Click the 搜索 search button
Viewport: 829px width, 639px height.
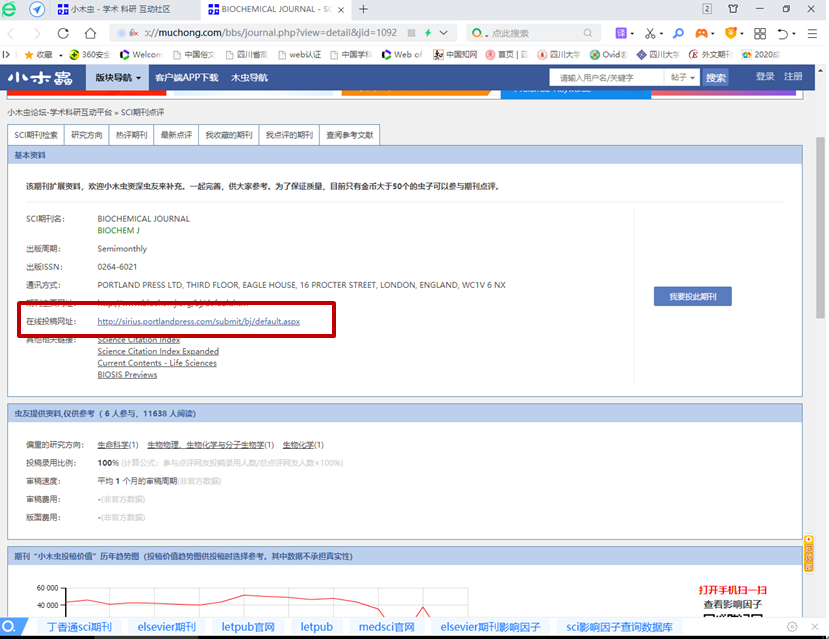[715, 78]
